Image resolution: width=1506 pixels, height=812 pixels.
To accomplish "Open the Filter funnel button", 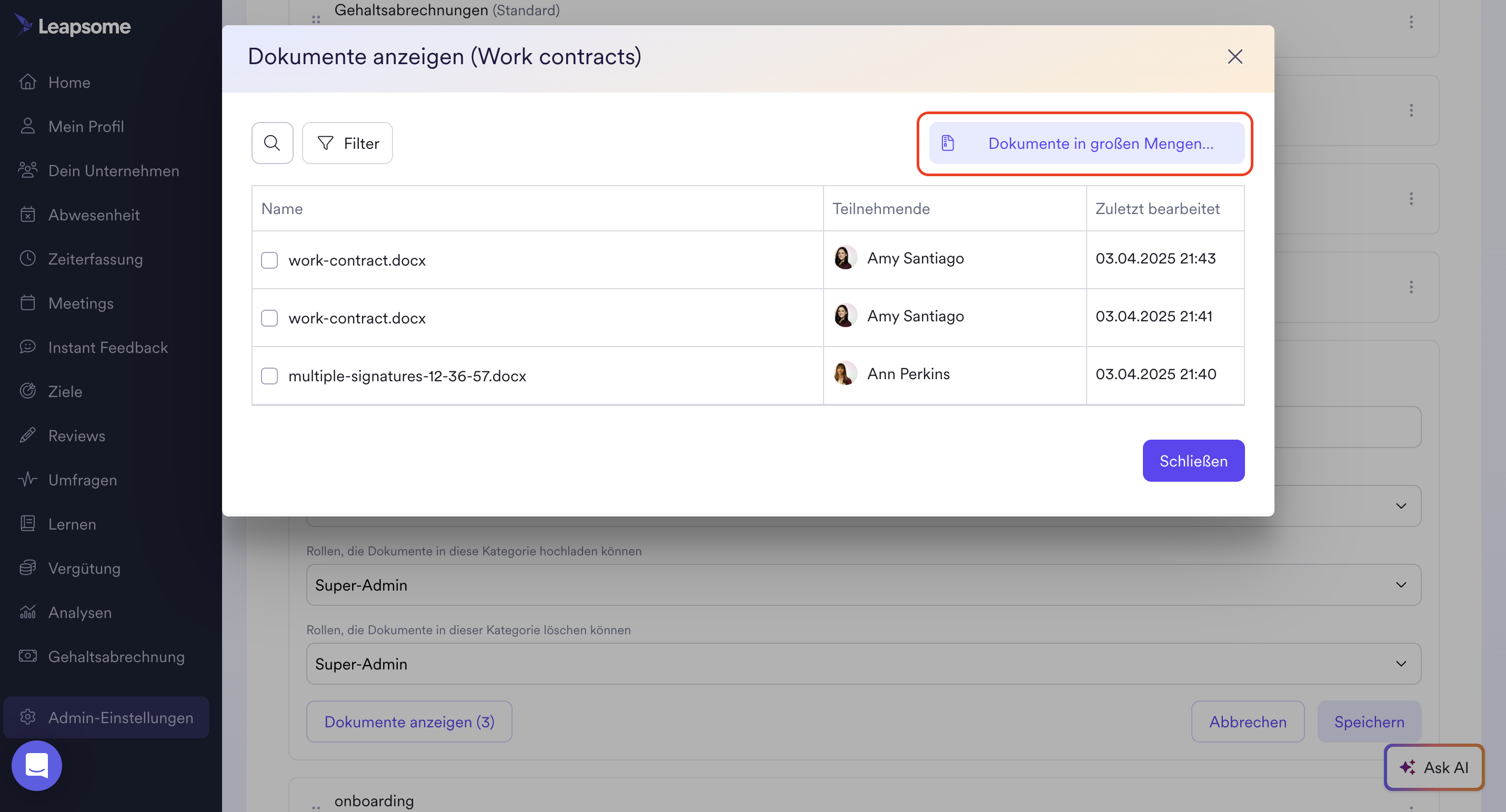I will click(x=347, y=143).
